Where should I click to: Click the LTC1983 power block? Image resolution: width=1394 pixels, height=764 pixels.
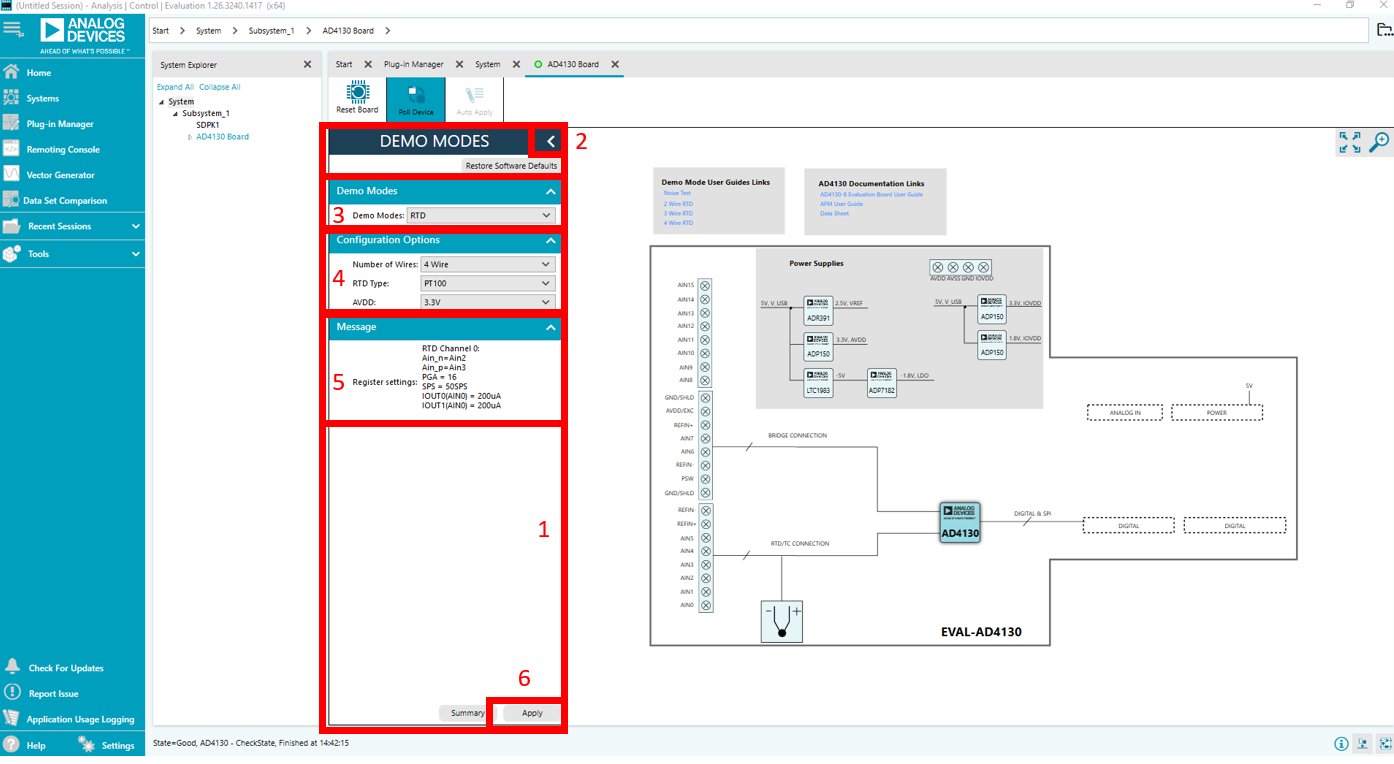pos(818,382)
